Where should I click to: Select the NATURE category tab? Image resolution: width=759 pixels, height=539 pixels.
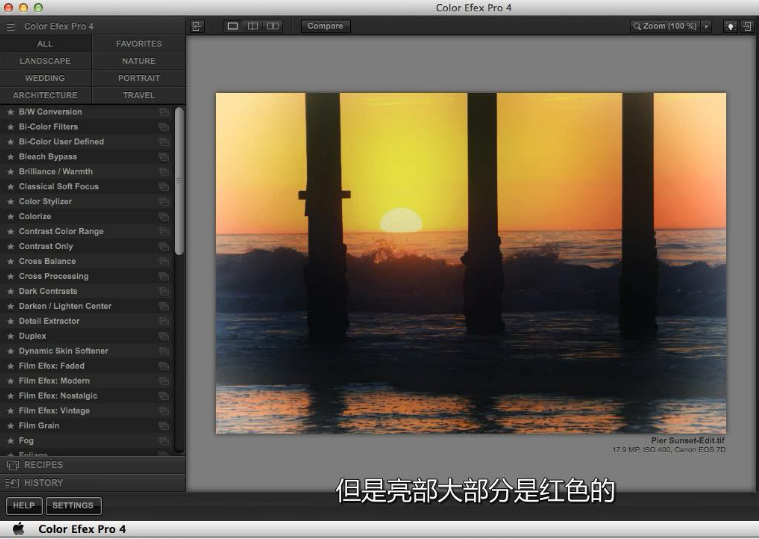[x=139, y=61]
